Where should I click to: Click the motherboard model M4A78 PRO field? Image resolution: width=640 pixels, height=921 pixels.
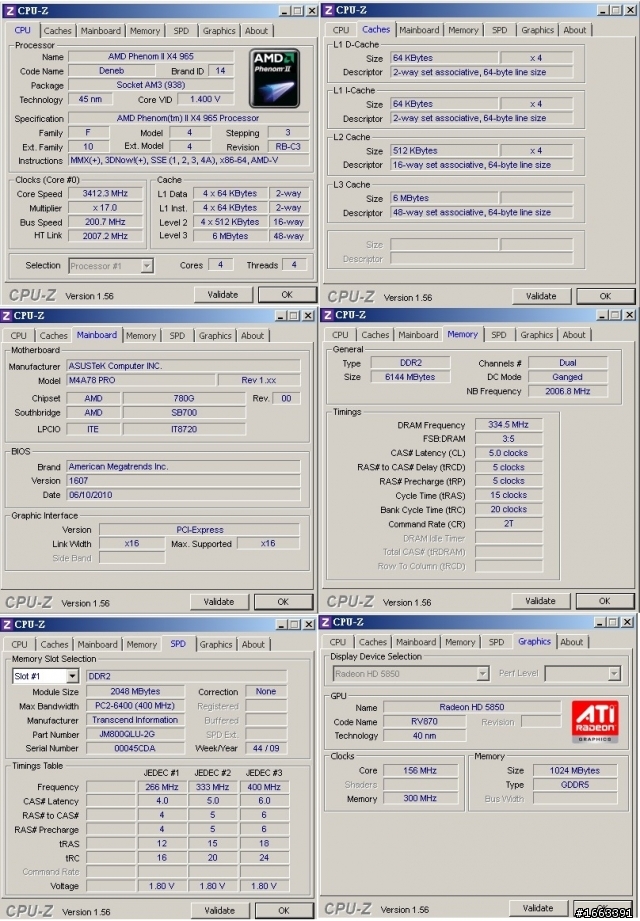139,380
